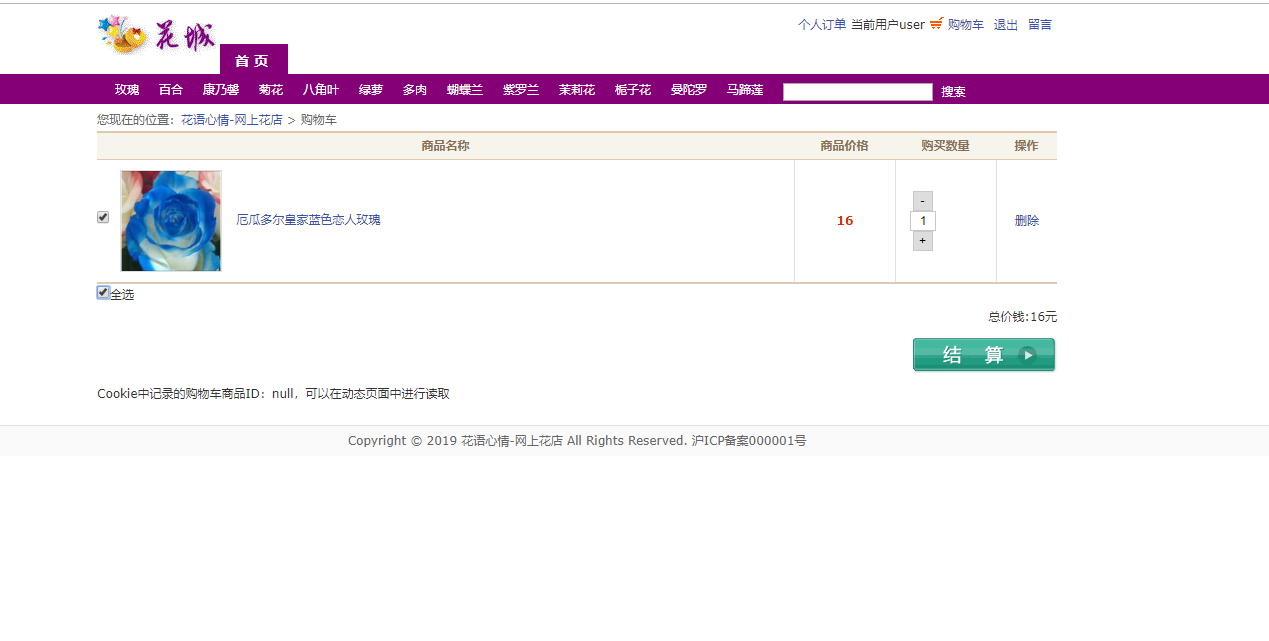Open the 个人订单 orders page
Screen dimensions: 1269x641
pos(821,24)
